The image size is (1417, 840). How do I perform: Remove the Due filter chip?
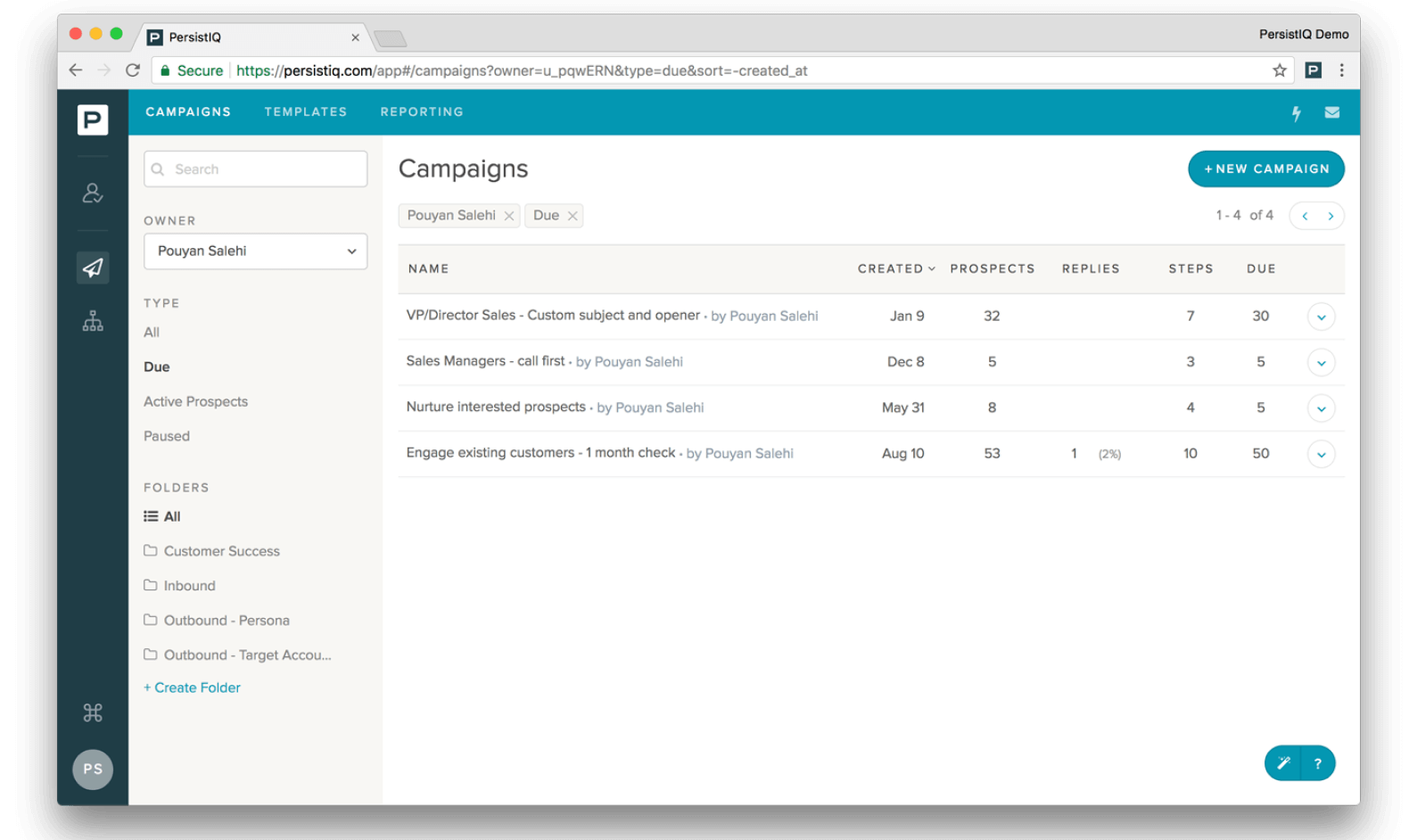point(573,216)
